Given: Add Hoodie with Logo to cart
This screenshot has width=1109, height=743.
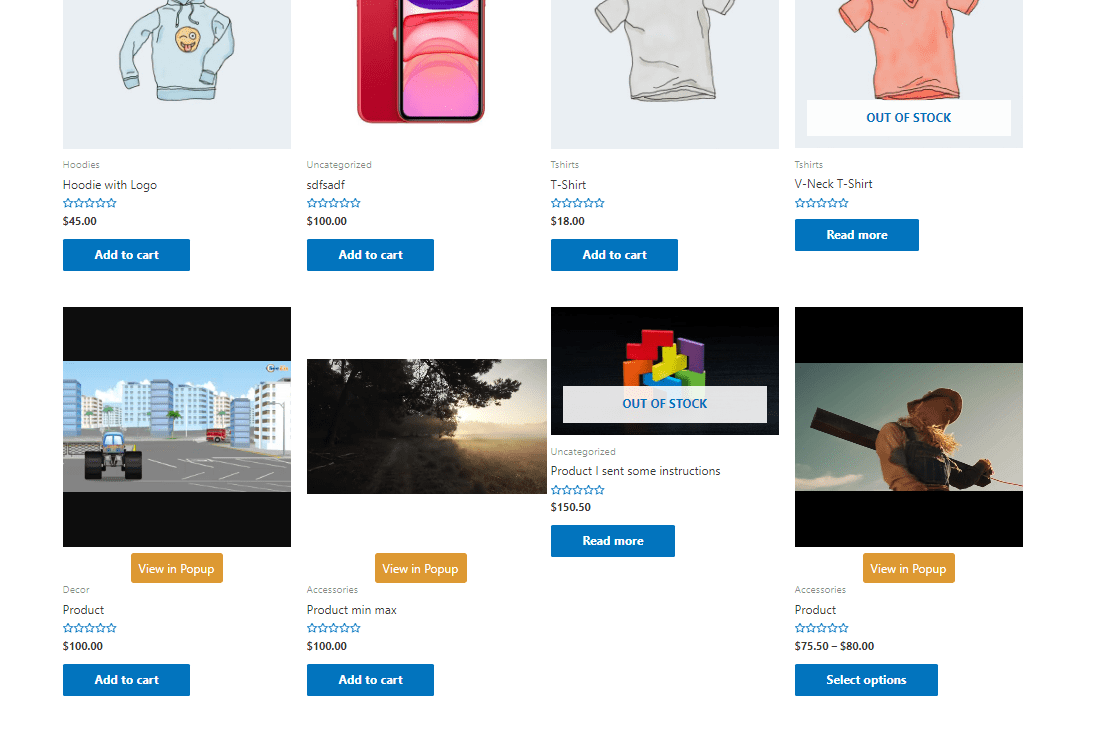Looking at the screenshot, I should coord(126,255).
